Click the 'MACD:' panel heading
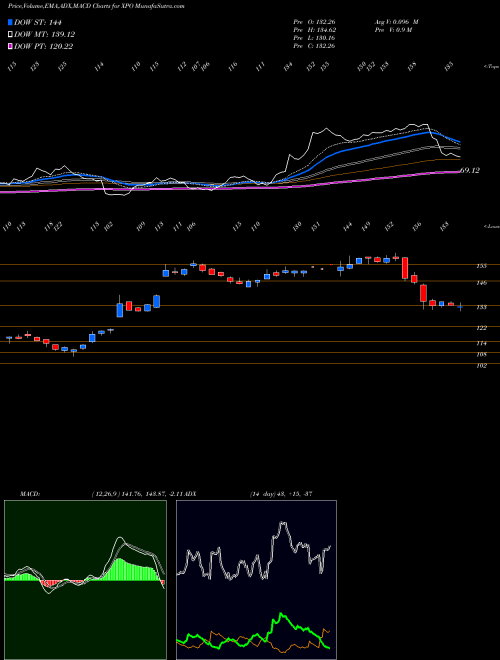Viewport: 500px width, 660px height. point(29,494)
